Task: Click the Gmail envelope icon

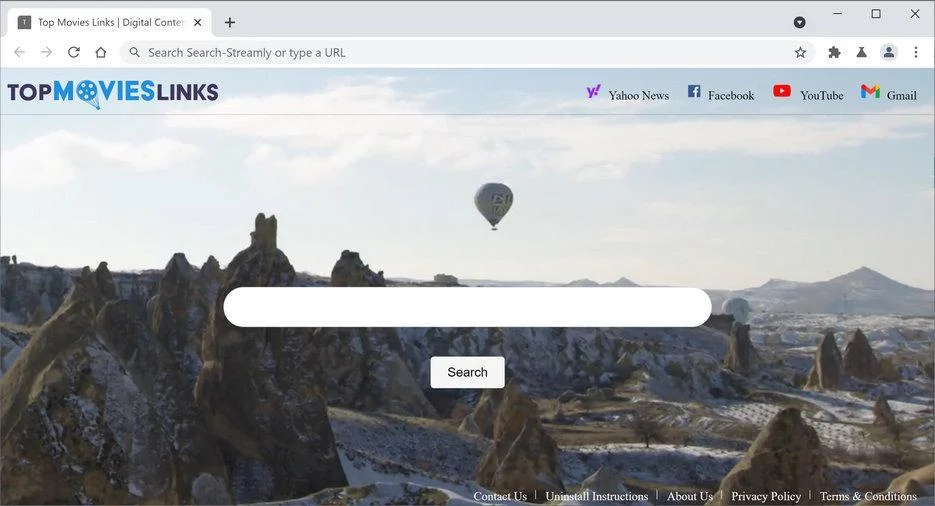Action: click(x=870, y=91)
